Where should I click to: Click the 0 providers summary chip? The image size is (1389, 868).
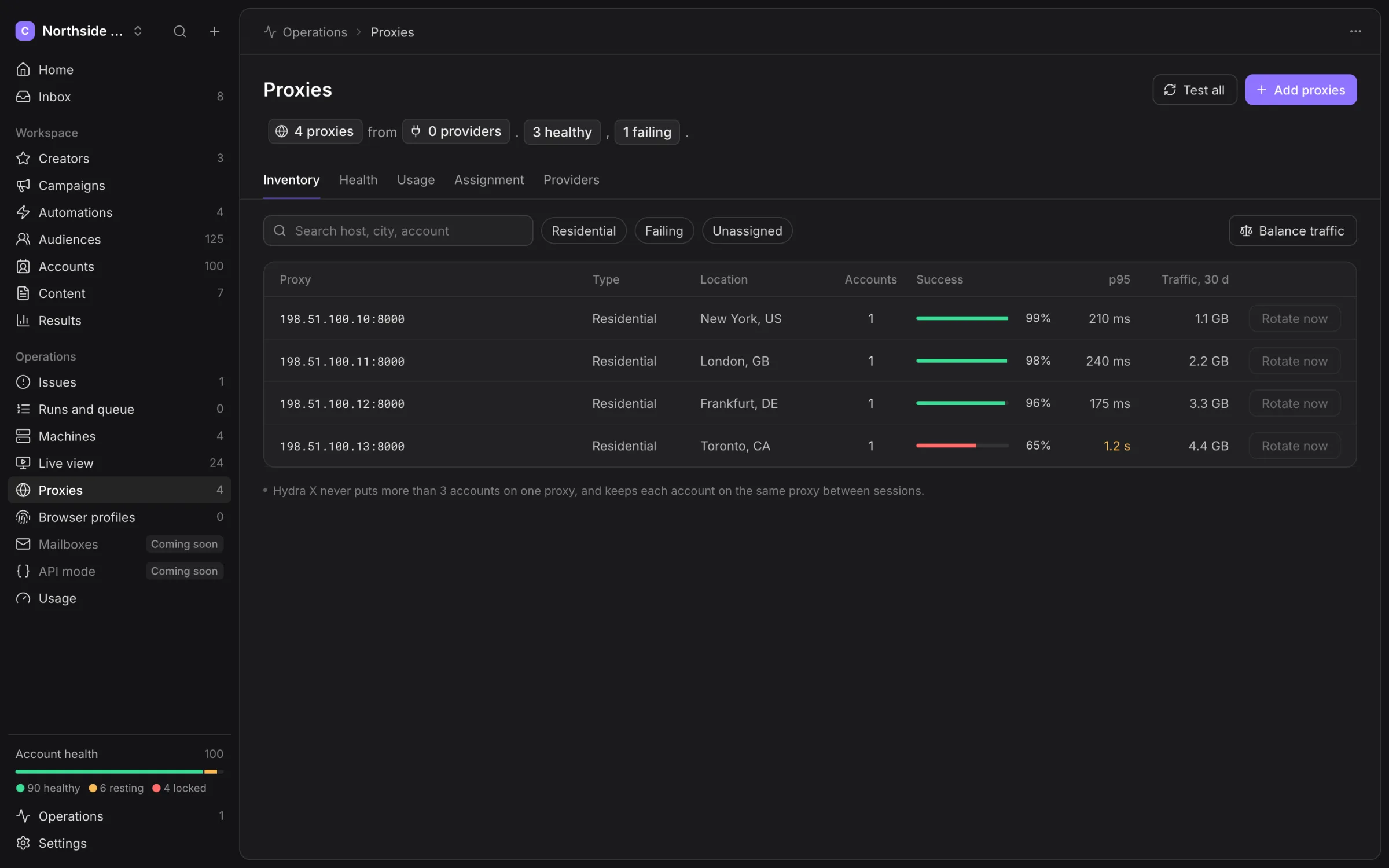[456, 131]
